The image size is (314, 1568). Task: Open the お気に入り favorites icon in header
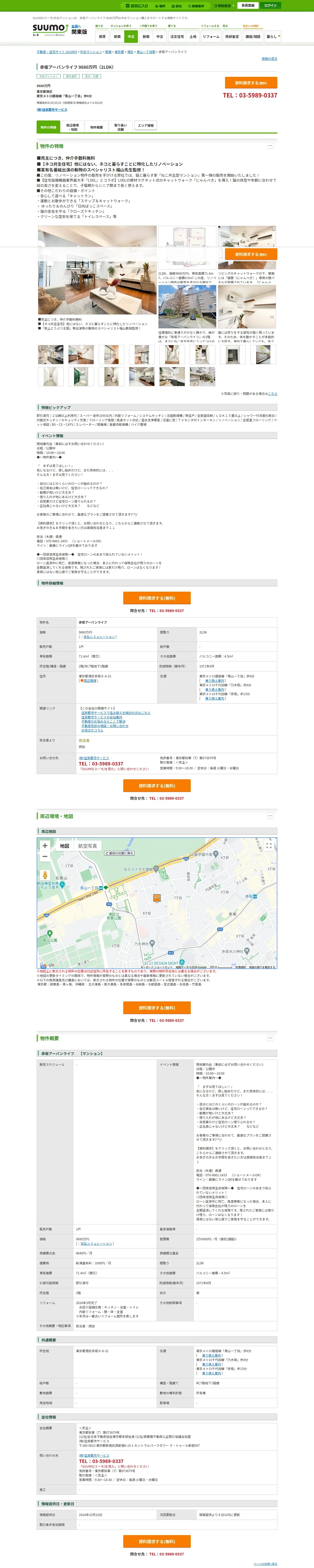[137, 5]
